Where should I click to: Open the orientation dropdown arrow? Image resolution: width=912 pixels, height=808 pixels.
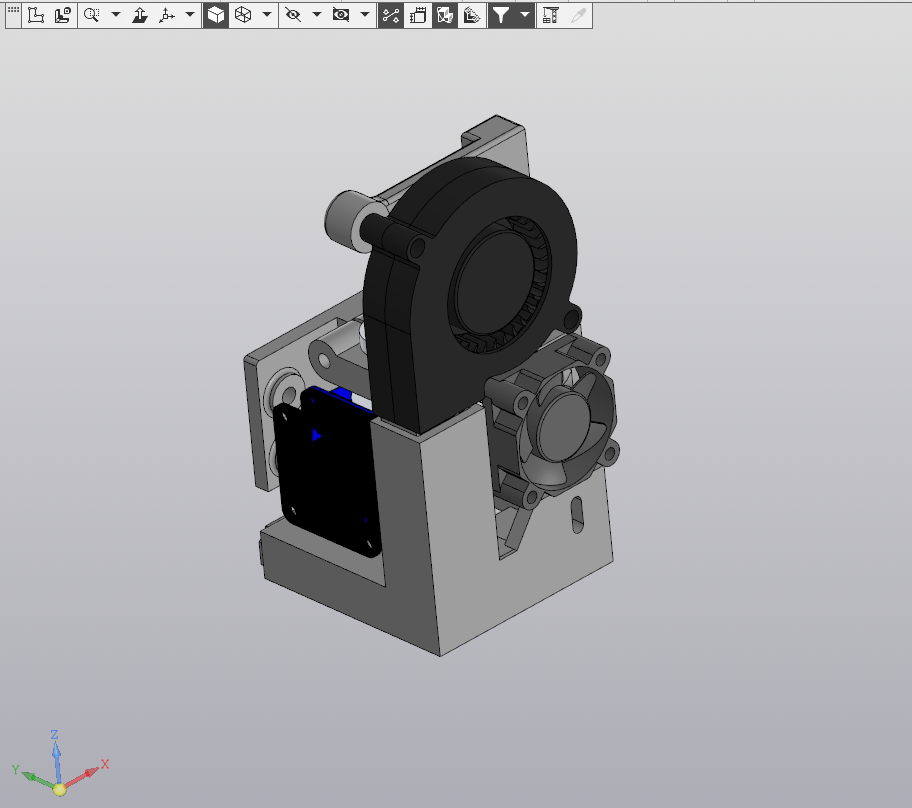coord(190,15)
